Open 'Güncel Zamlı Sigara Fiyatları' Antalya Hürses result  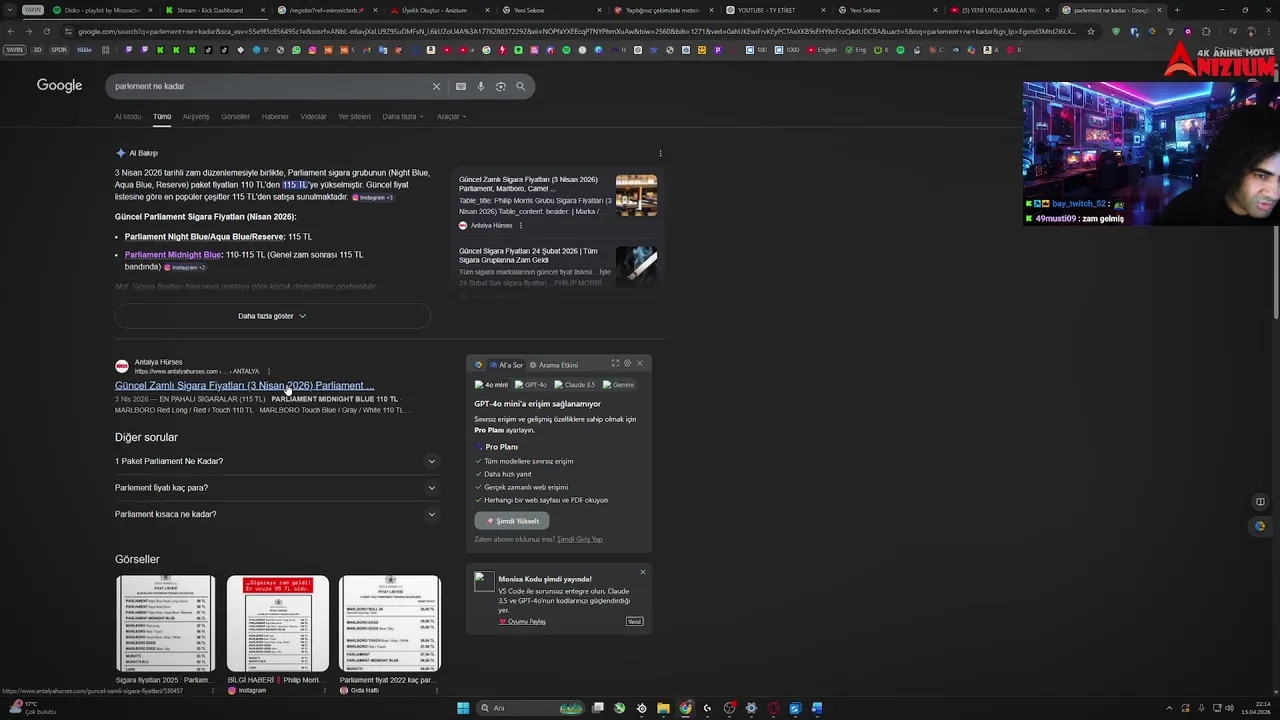point(244,386)
